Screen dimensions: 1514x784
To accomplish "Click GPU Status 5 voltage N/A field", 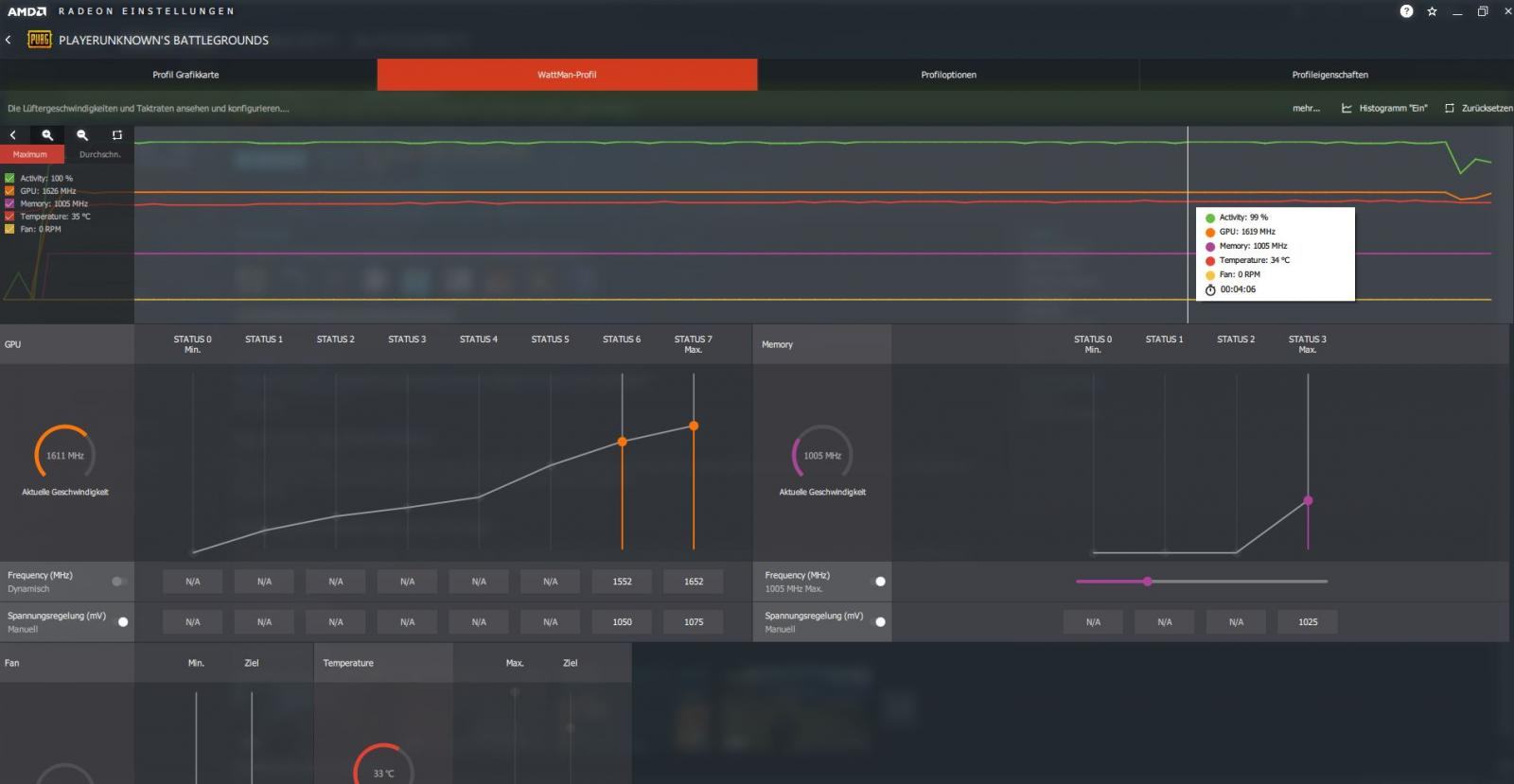I will [x=550, y=622].
